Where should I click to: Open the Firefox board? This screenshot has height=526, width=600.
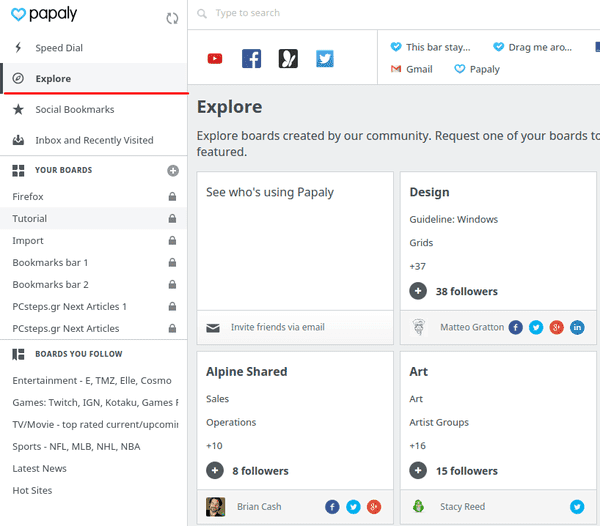(28, 197)
